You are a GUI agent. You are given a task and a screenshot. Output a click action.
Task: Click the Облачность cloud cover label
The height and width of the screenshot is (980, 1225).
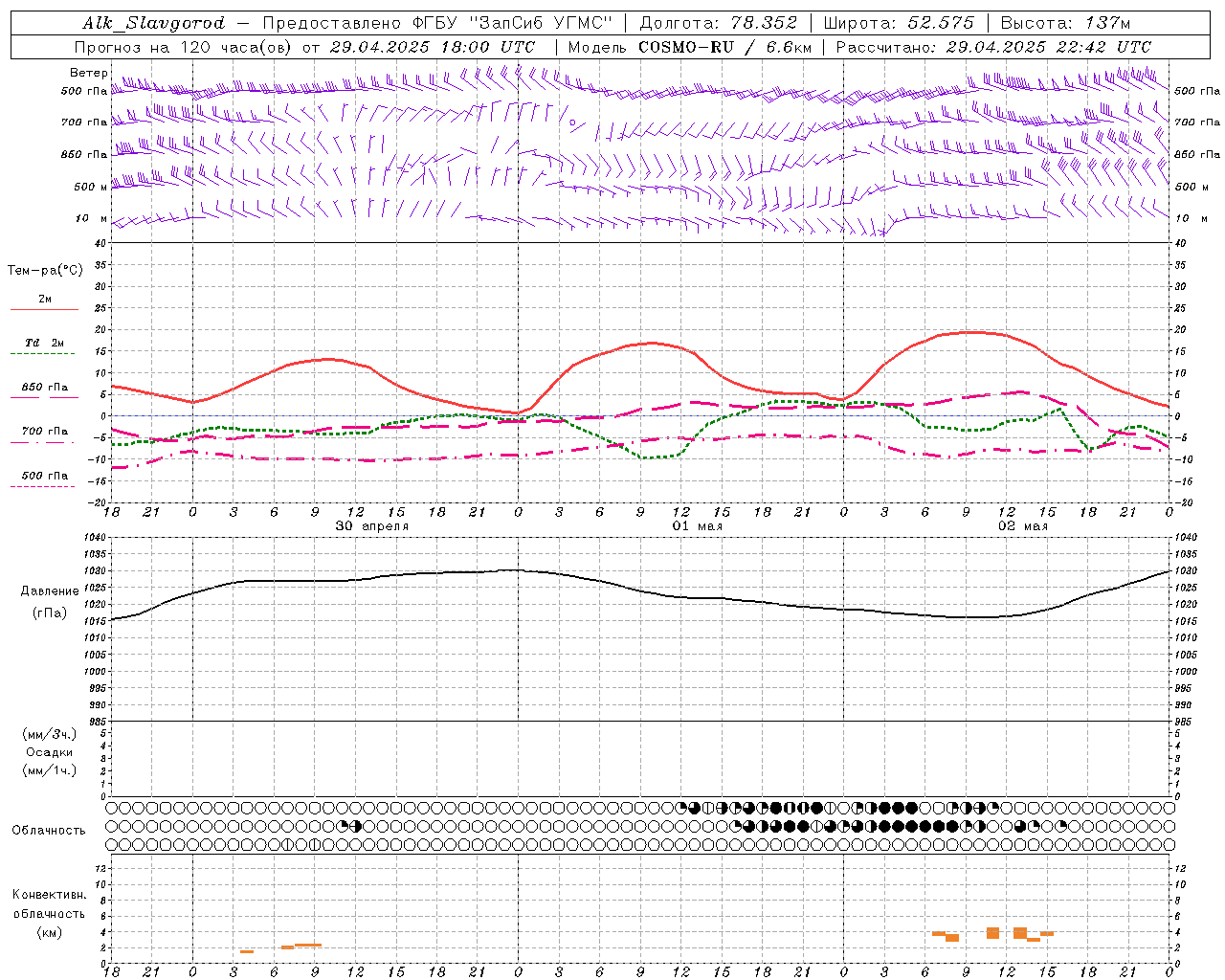(x=49, y=831)
